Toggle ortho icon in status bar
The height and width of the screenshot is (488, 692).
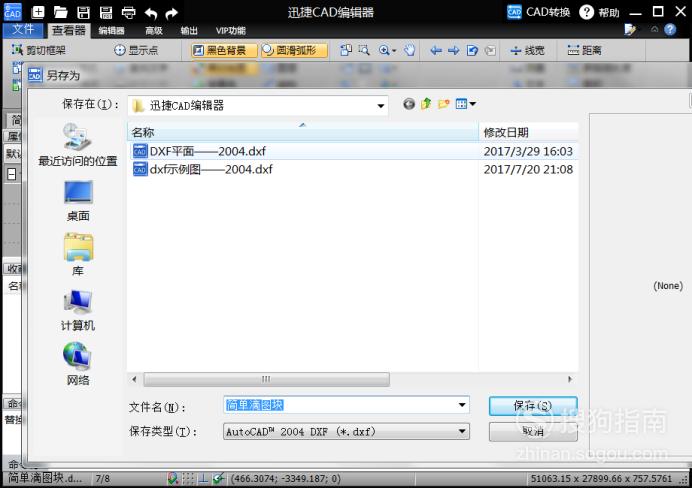(x=203, y=478)
